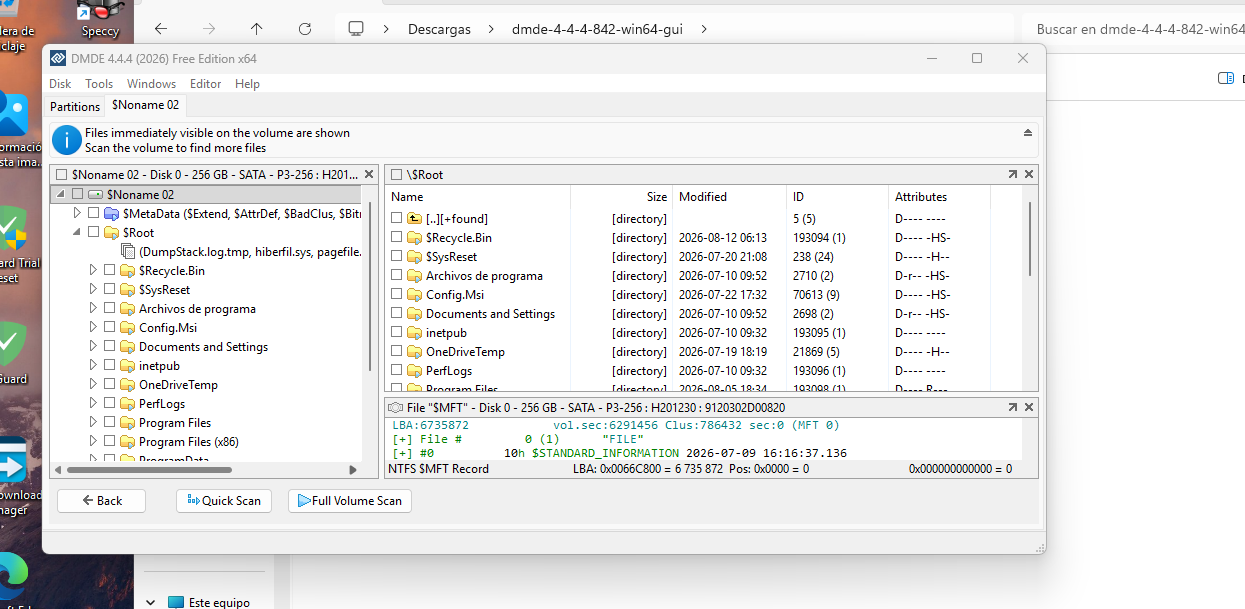The width and height of the screenshot is (1245, 609).
Task: Collapse the $Noname 02 root node
Action: tap(60, 194)
